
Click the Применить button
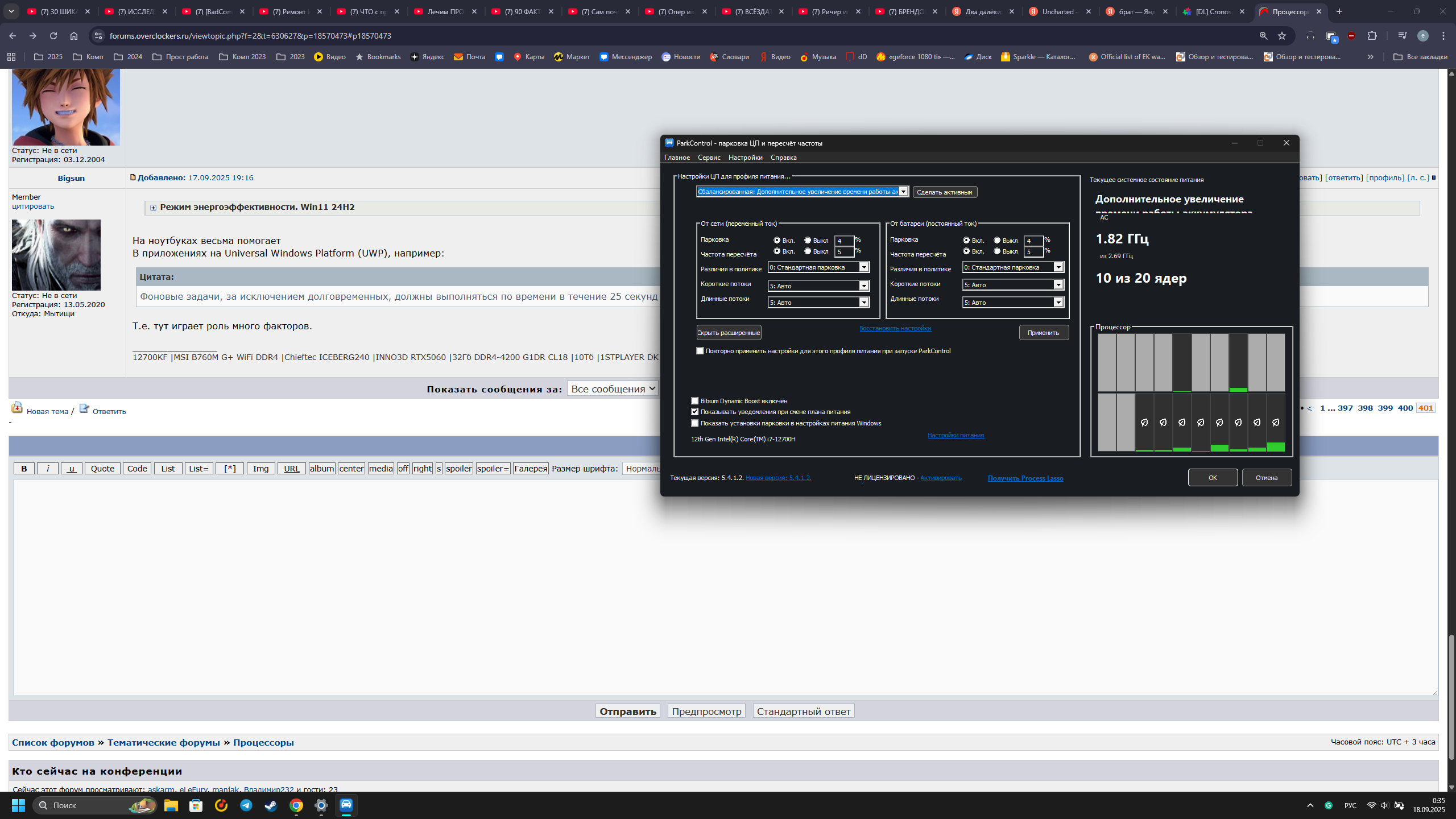click(x=1043, y=333)
